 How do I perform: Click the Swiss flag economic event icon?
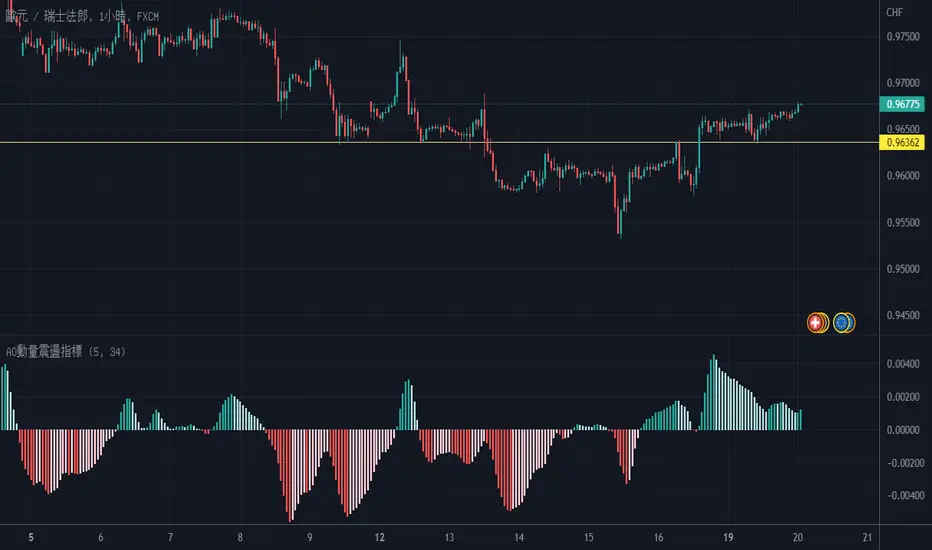tap(817, 323)
